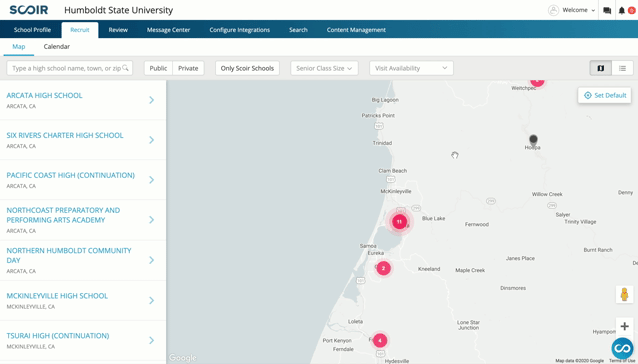Focus the high school search field
This screenshot has width=638, height=364.
click(70, 68)
